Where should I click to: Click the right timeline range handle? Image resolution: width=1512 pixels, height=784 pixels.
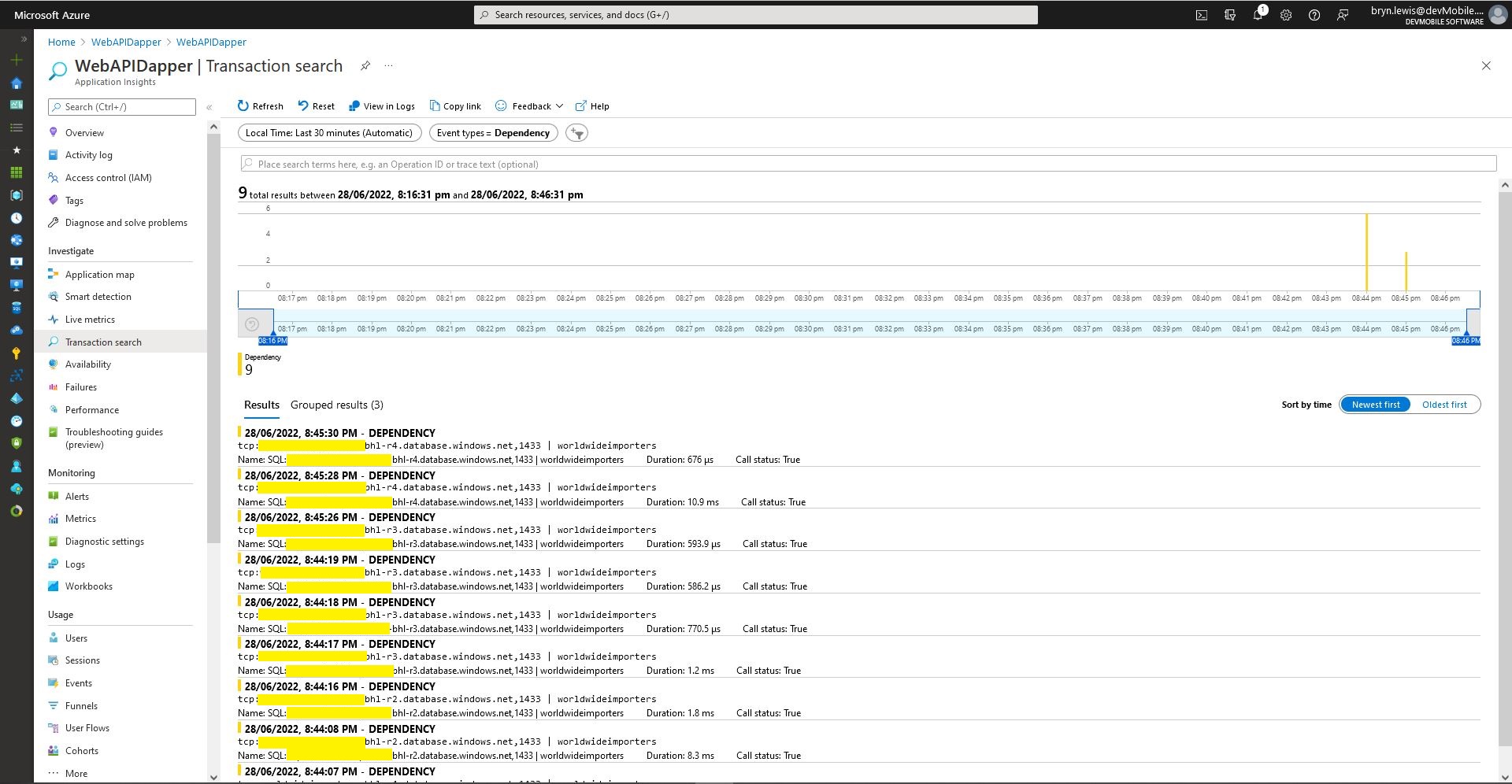(1473, 323)
